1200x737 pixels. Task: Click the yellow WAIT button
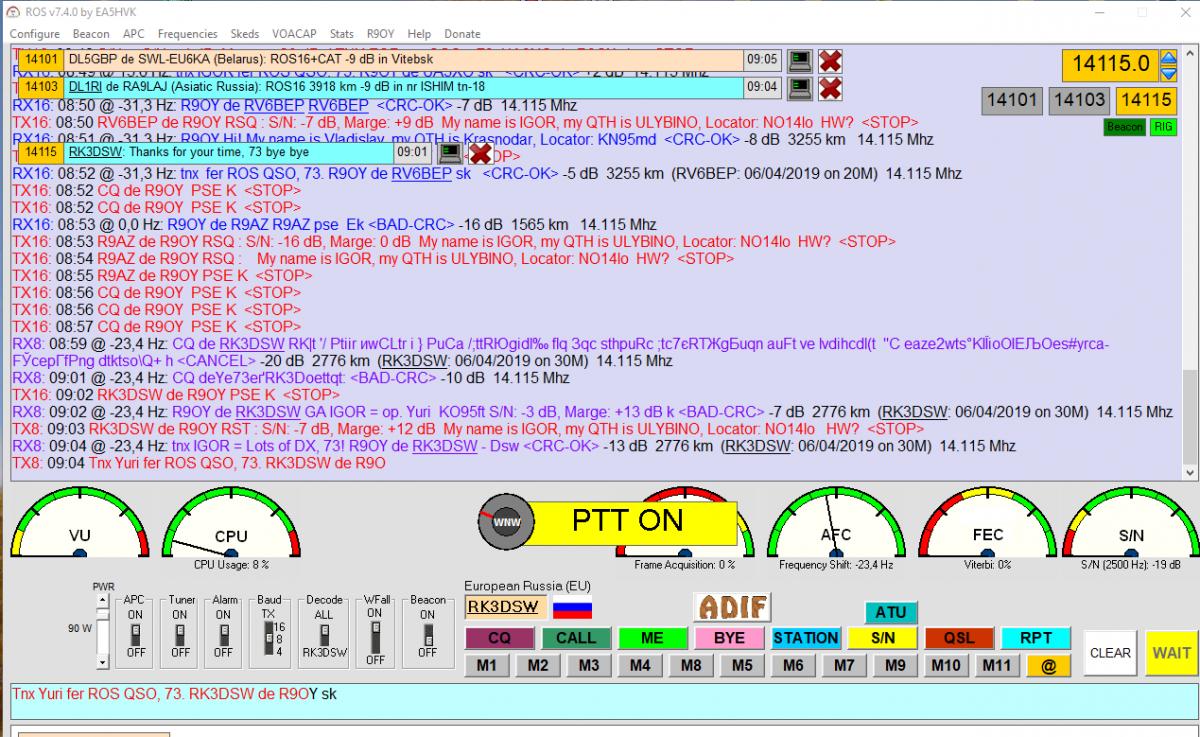[x=1171, y=653]
